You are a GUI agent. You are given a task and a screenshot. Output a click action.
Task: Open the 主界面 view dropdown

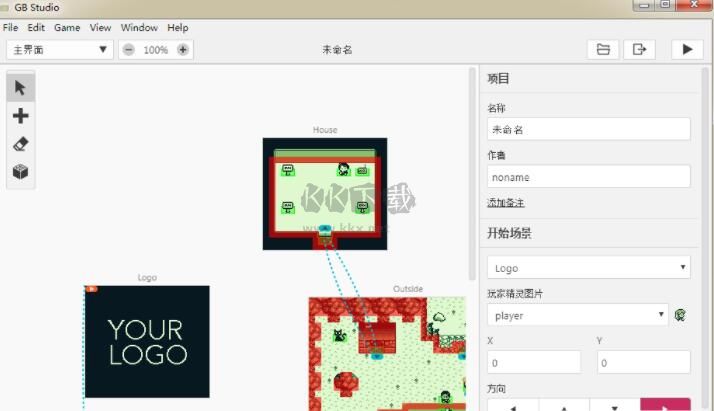[x=60, y=50]
